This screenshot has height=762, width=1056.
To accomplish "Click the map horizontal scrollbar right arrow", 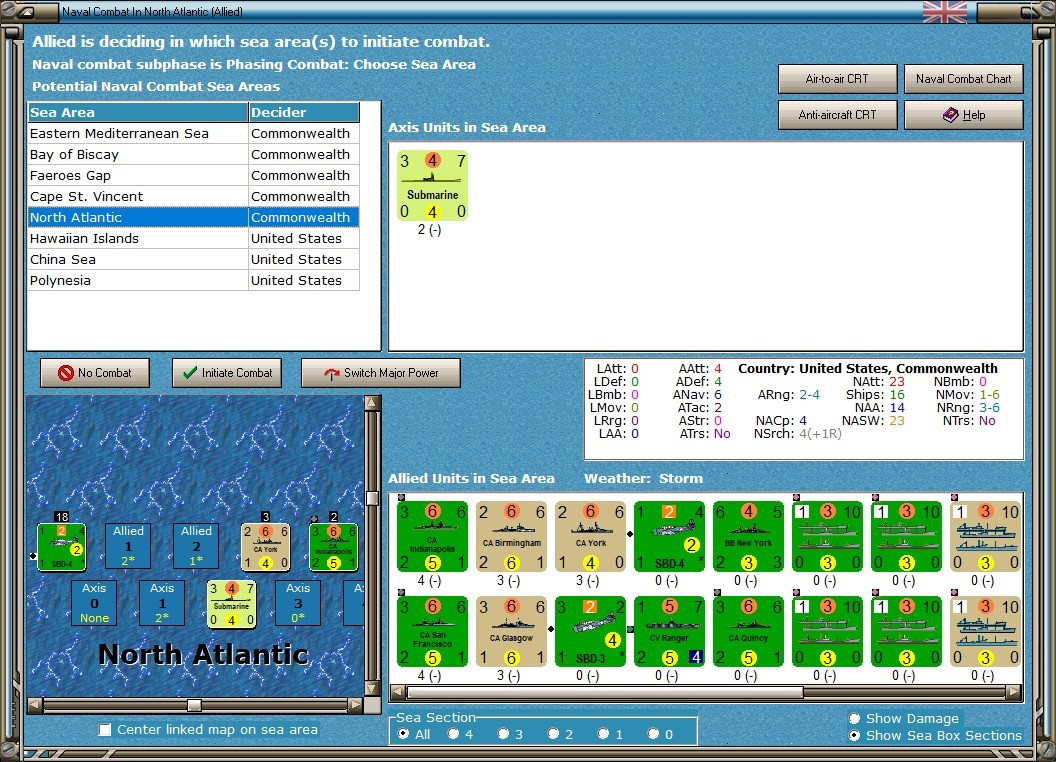I will [x=356, y=705].
